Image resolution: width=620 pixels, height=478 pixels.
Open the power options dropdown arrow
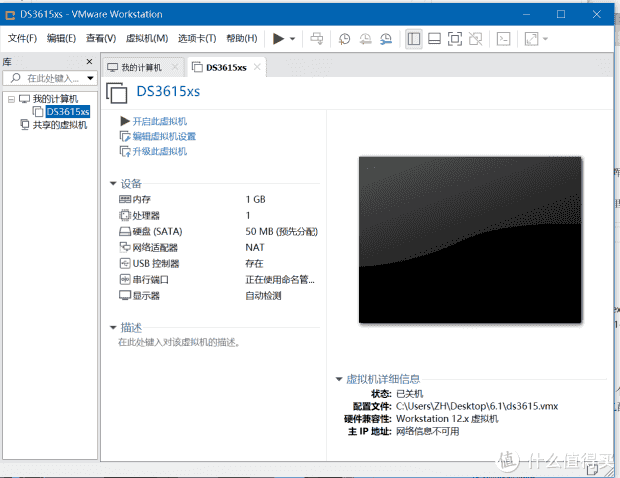pyautogui.click(x=293, y=39)
